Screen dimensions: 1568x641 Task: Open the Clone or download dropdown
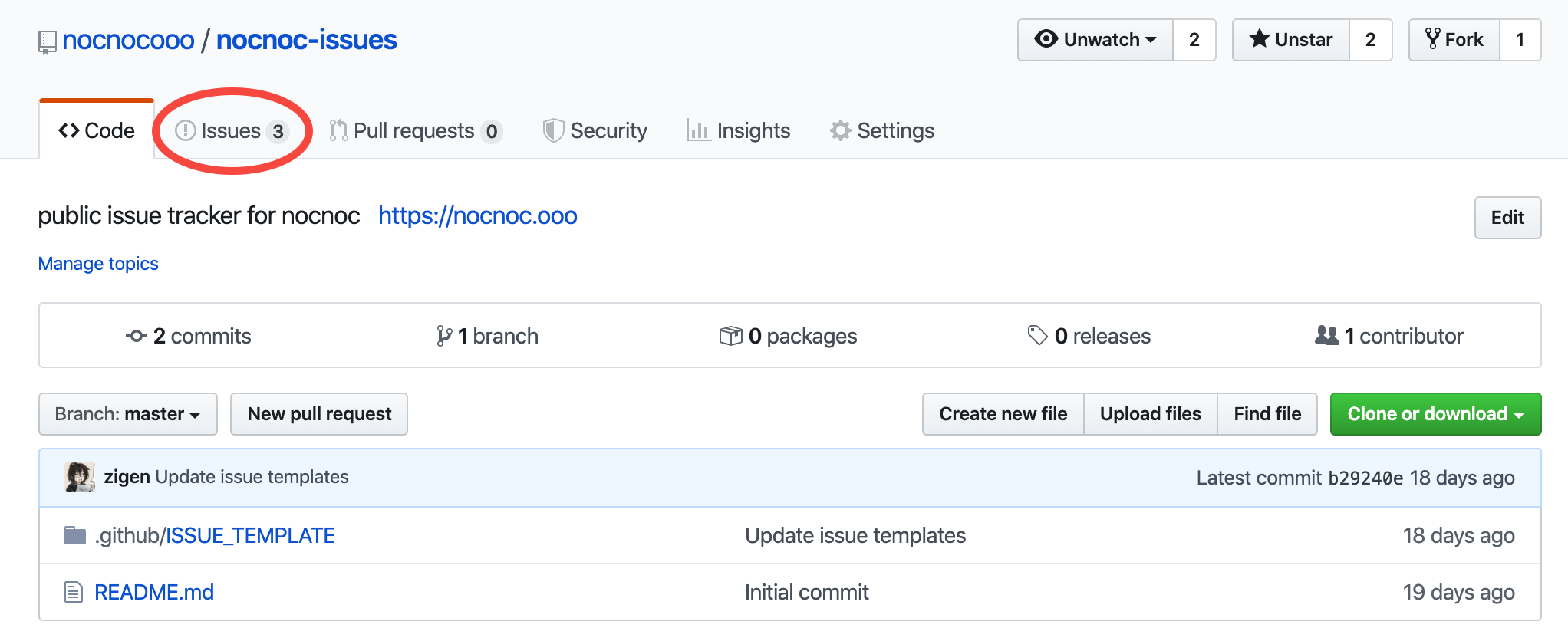(x=1435, y=414)
